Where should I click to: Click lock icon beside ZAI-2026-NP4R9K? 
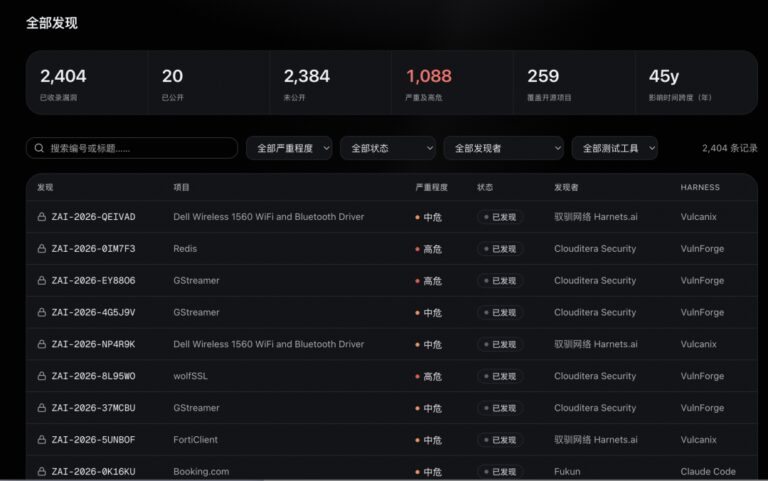(42, 344)
